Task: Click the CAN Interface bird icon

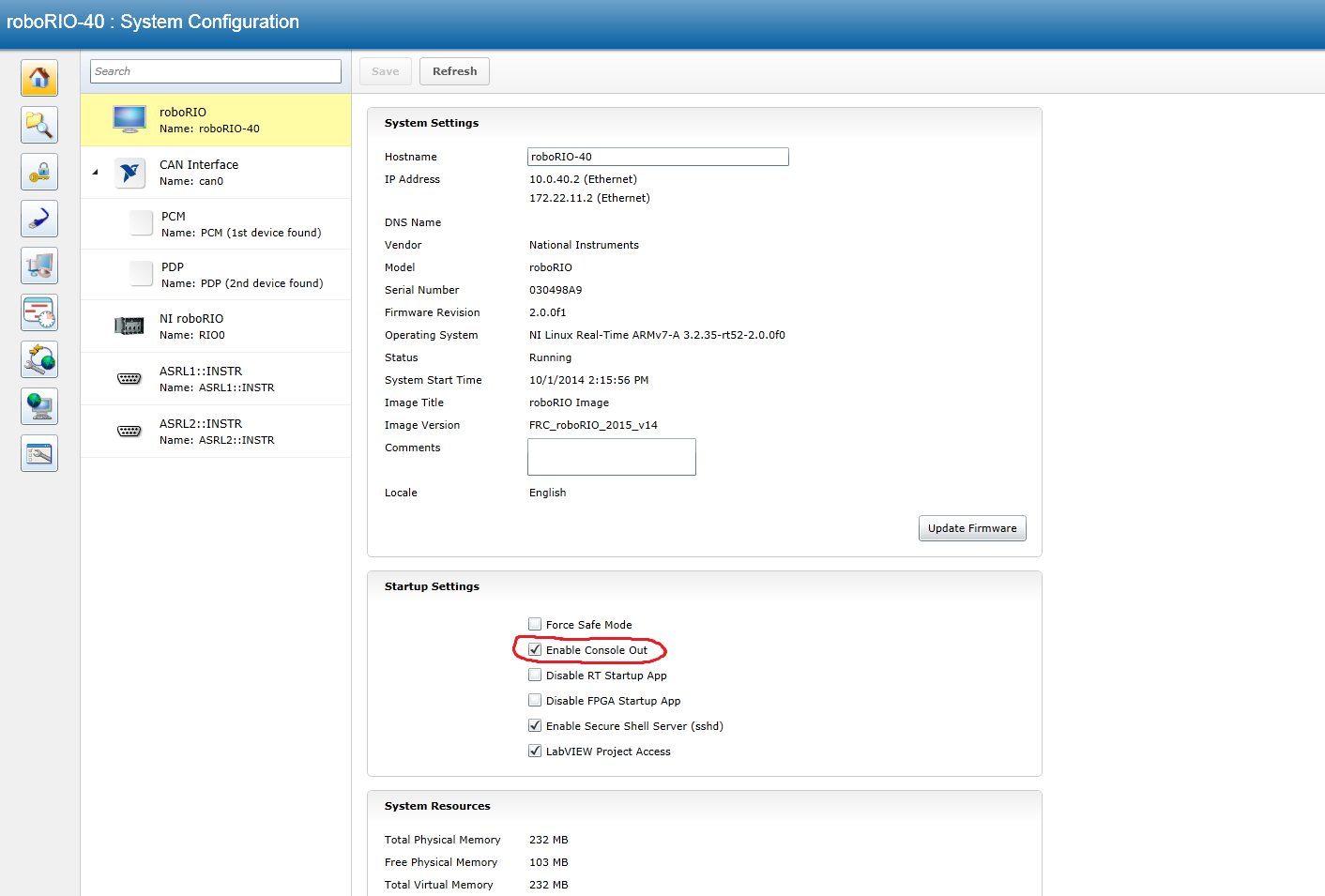Action: tap(129, 173)
